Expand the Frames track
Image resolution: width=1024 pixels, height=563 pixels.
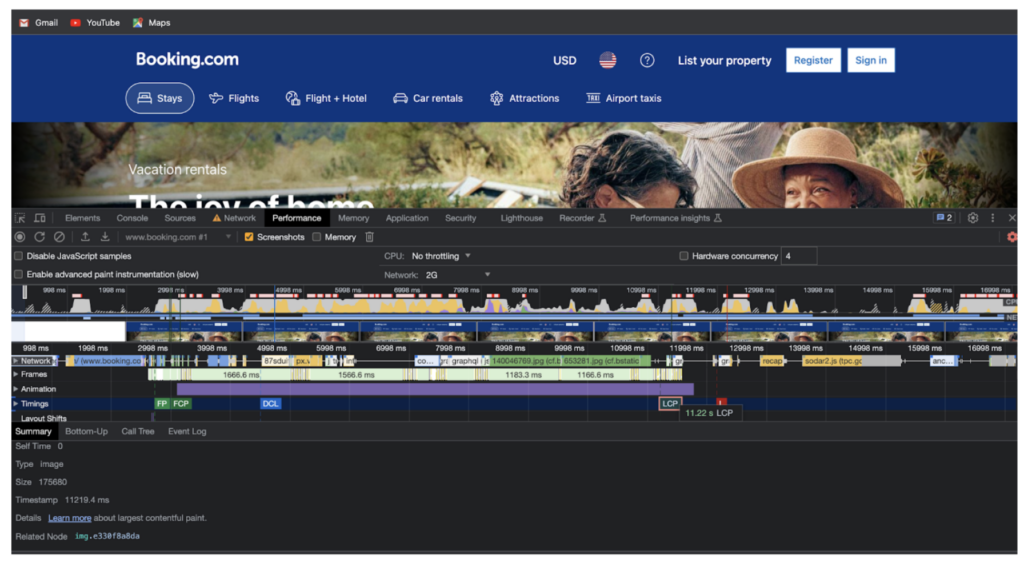15,374
